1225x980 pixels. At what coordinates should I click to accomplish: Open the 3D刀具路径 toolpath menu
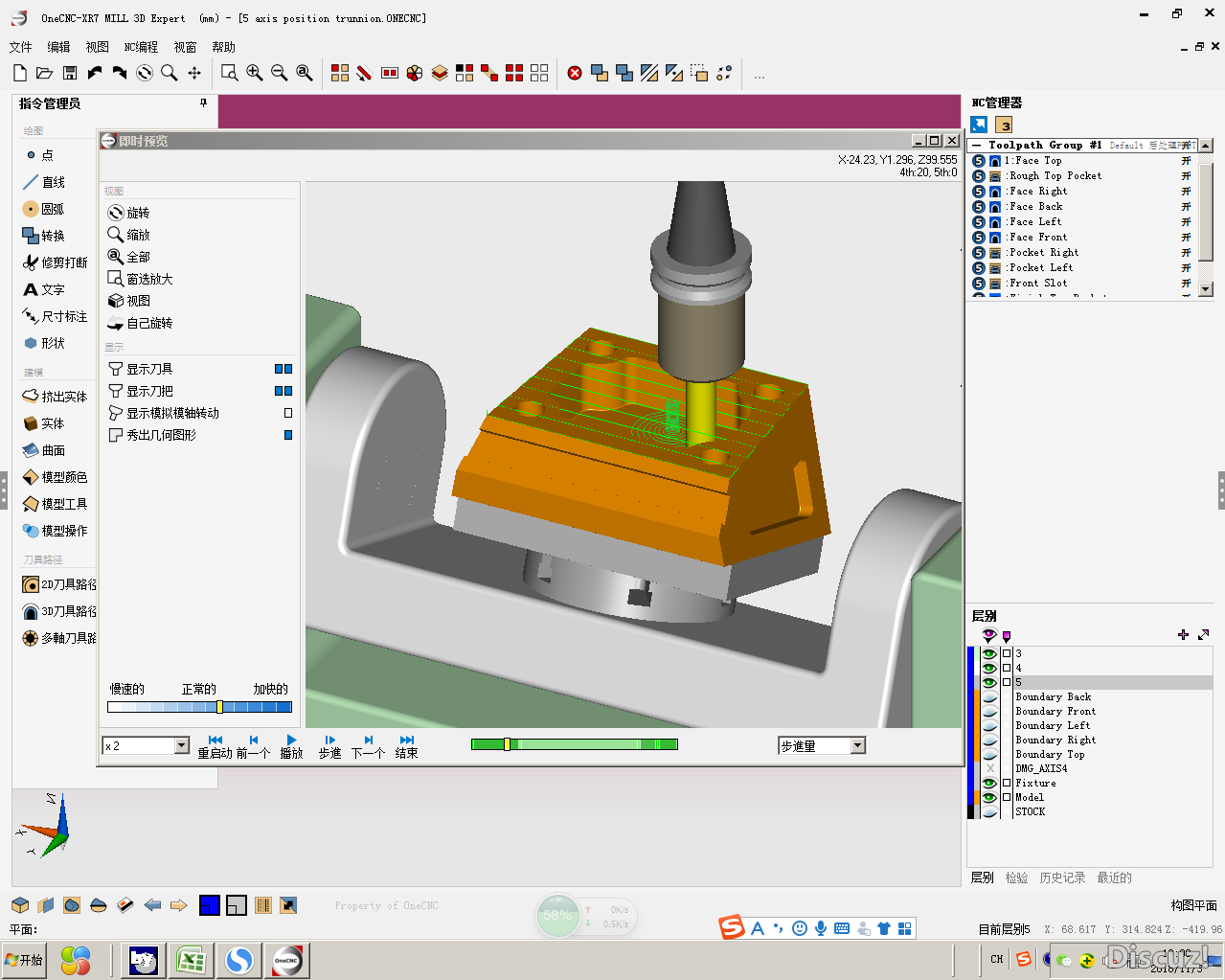pyautogui.click(x=59, y=610)
